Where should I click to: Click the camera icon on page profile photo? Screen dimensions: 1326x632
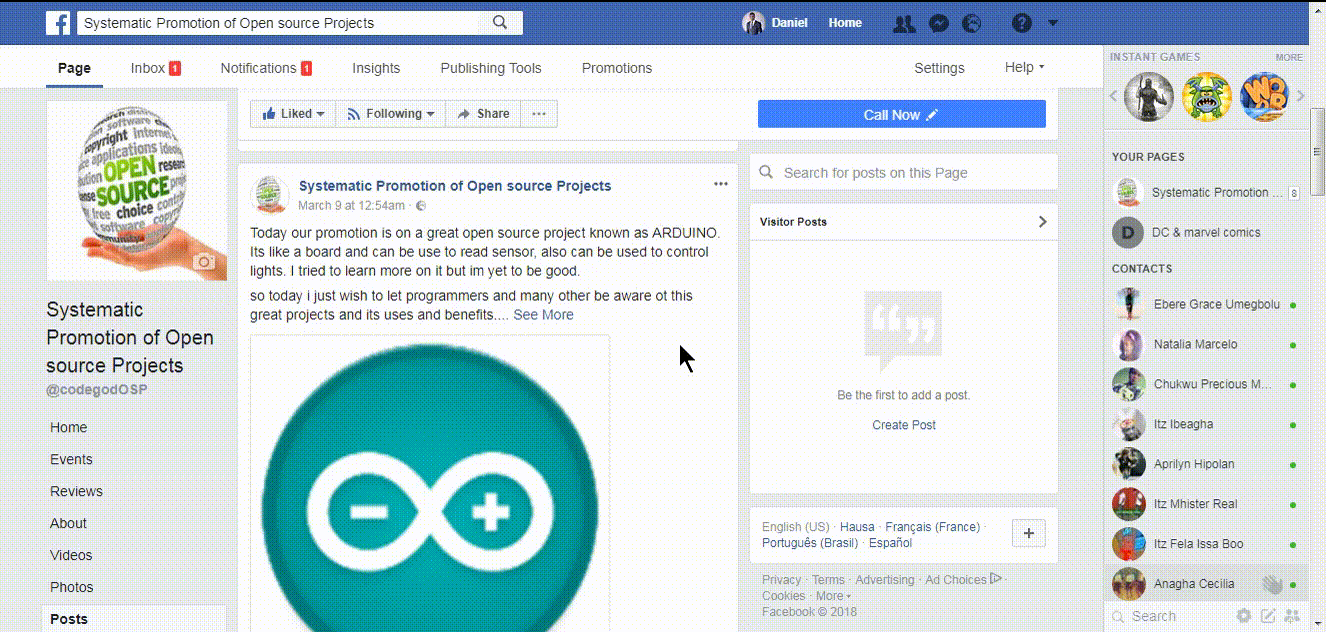204,262
